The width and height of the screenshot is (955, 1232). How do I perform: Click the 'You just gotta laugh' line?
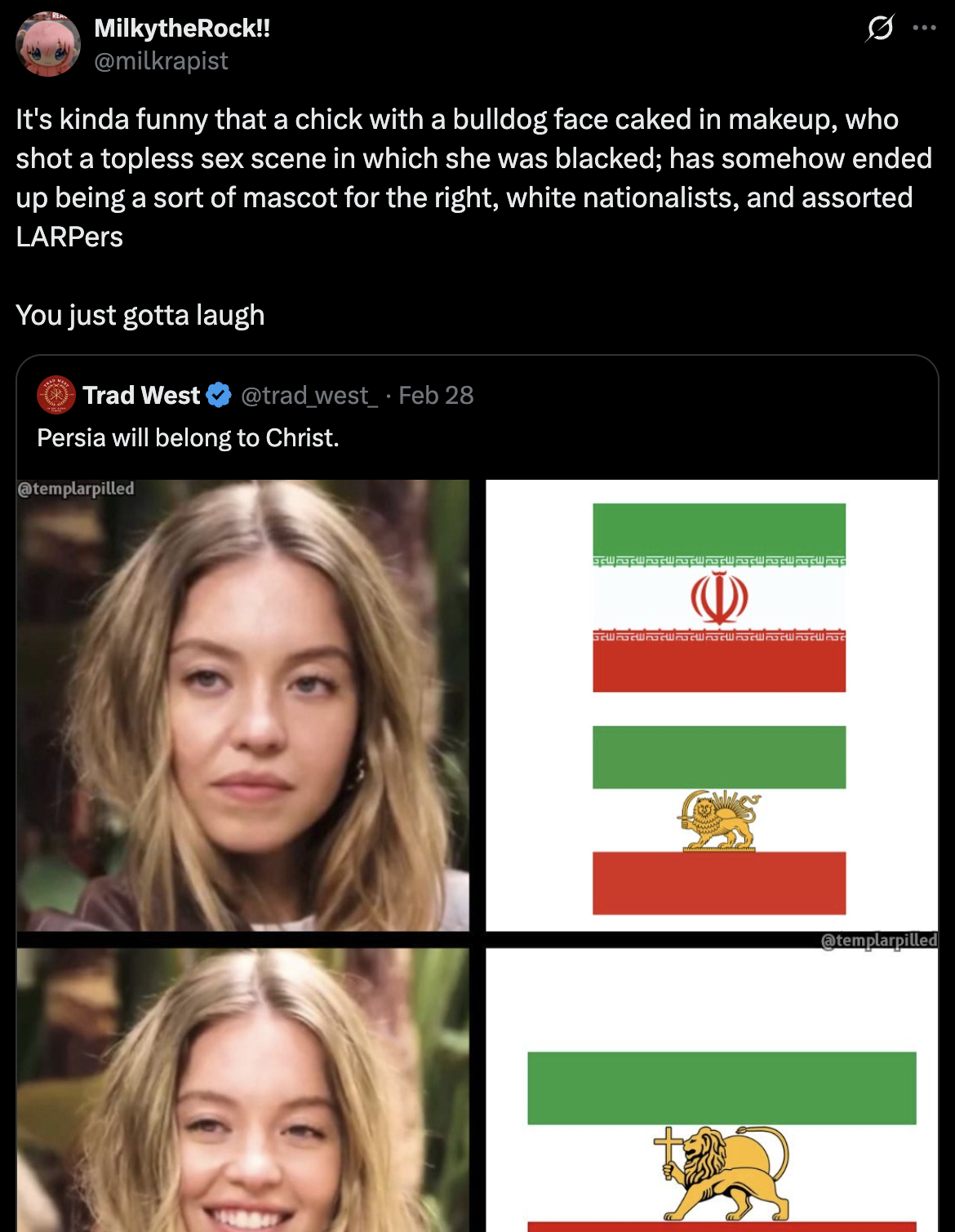[140, 315]
